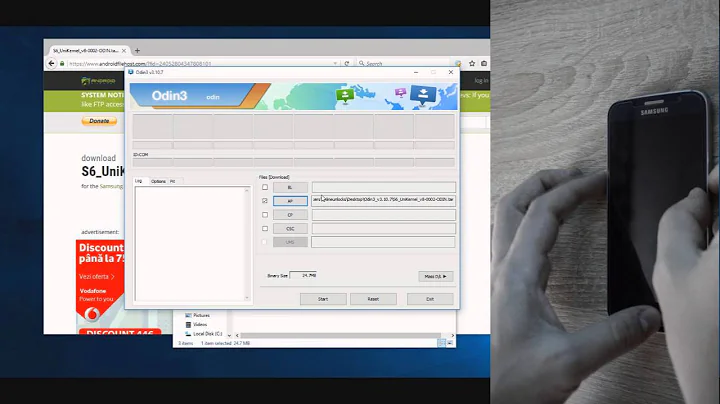Click Explorer horizontal scrollbar right arrow

click(x=452, y=335)
